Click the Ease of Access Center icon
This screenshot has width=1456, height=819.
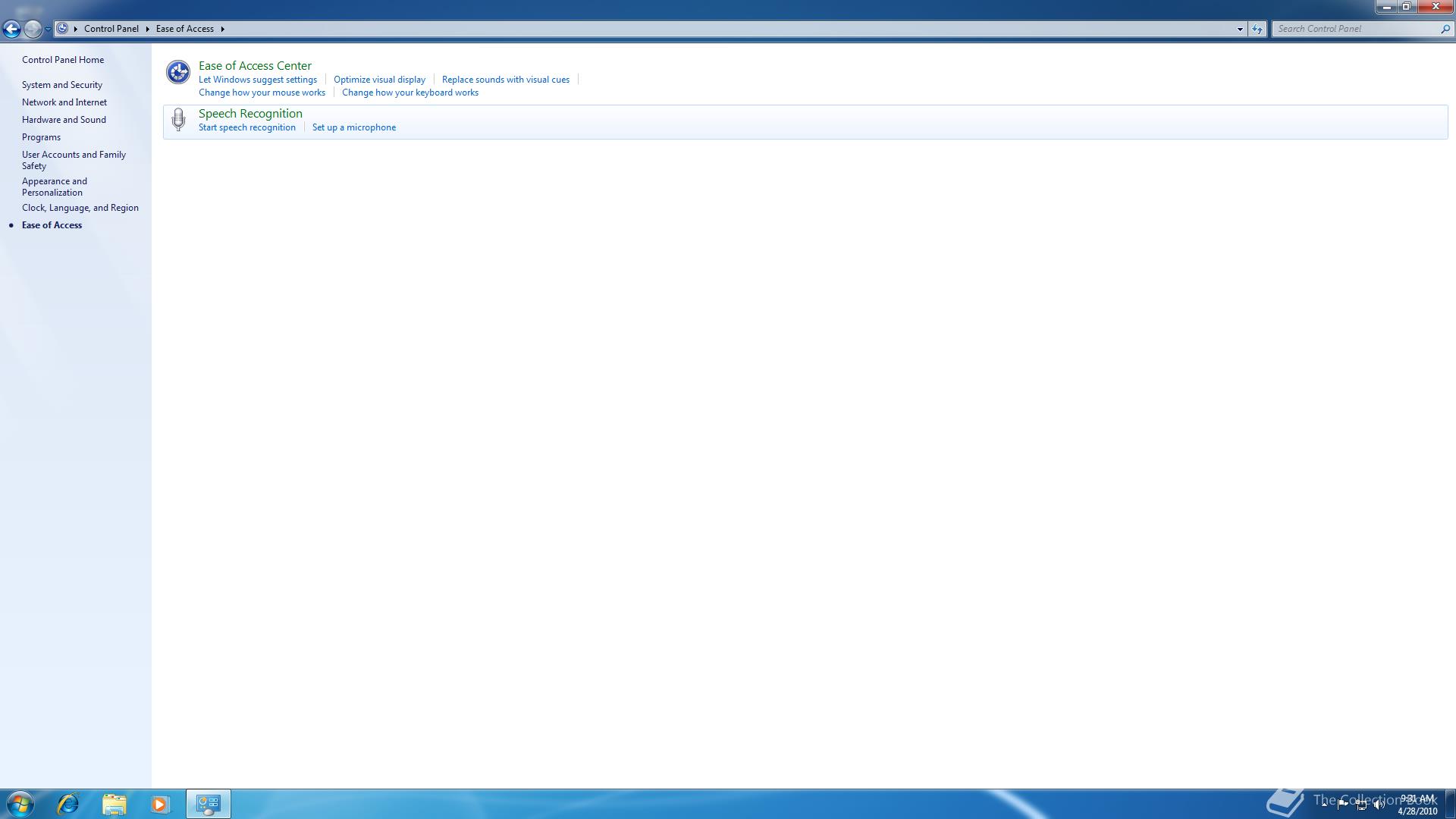pos(178,72)
